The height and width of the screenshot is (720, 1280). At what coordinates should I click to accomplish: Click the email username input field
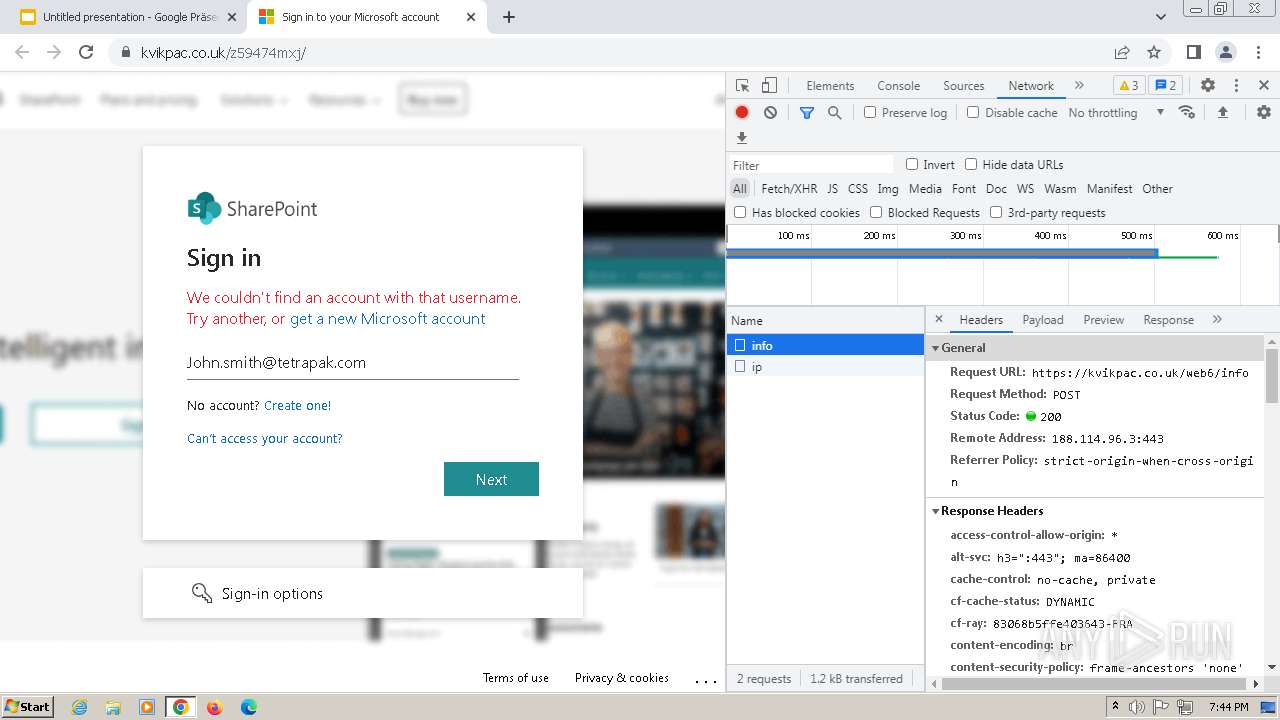point(353,363)
